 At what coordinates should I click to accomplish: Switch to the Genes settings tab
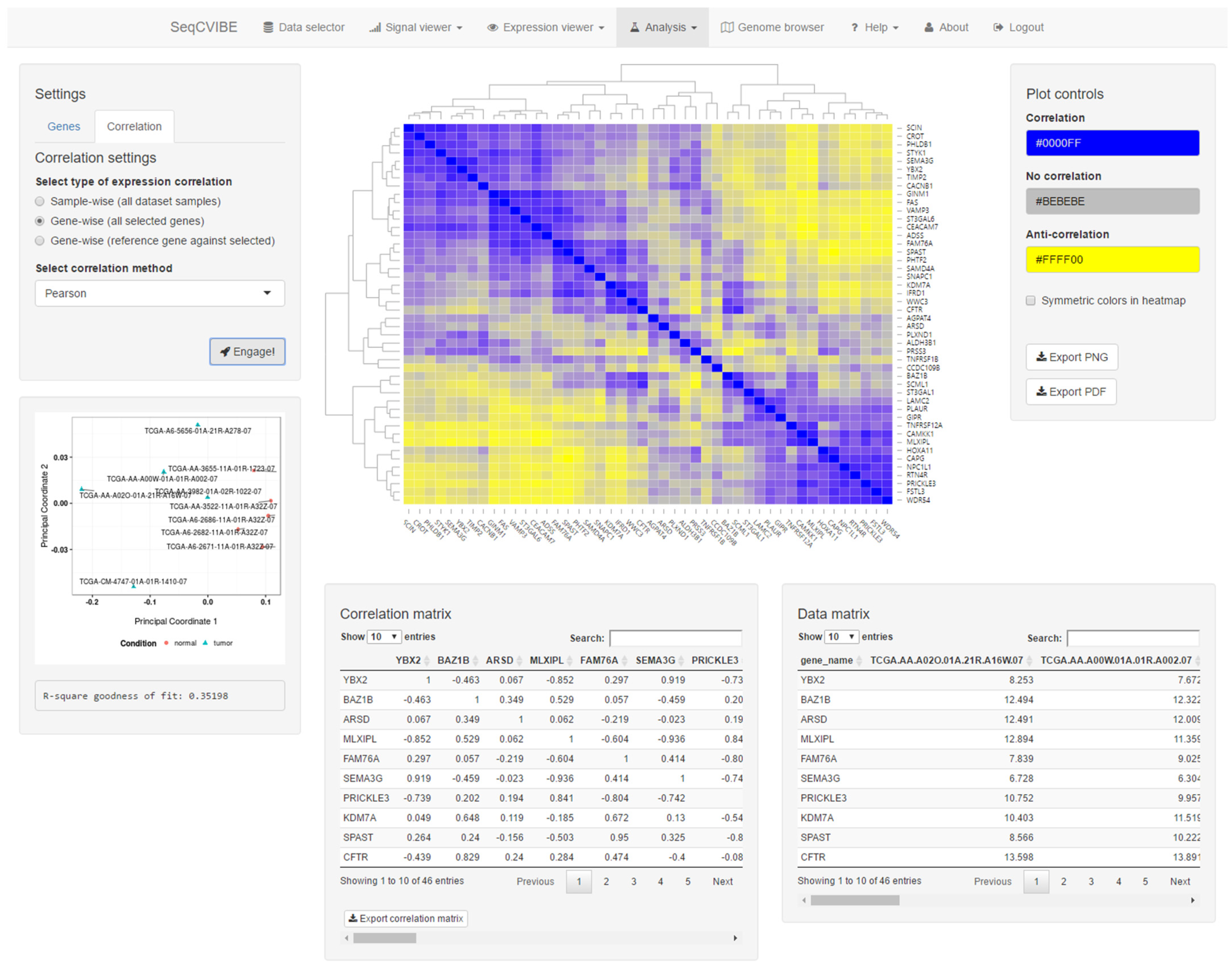coord(64,126)
